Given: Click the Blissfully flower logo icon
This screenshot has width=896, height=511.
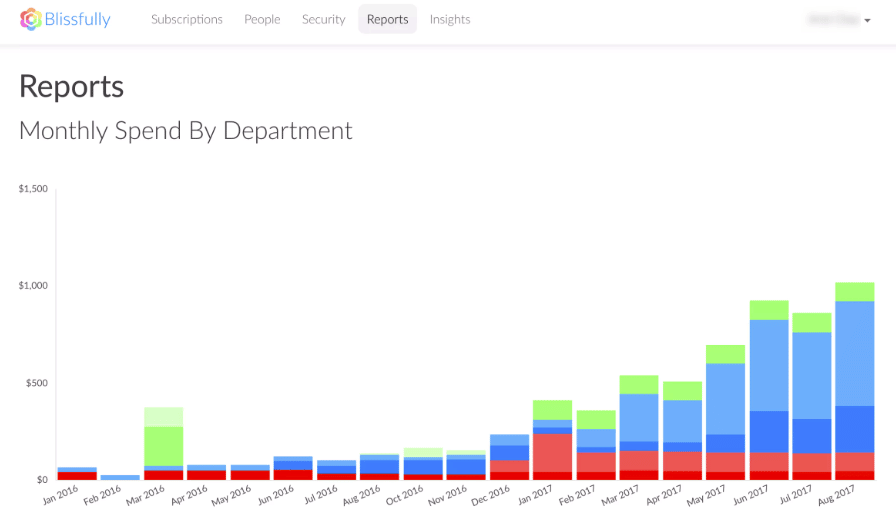Looking at the screenshot, I should (30, 19).
